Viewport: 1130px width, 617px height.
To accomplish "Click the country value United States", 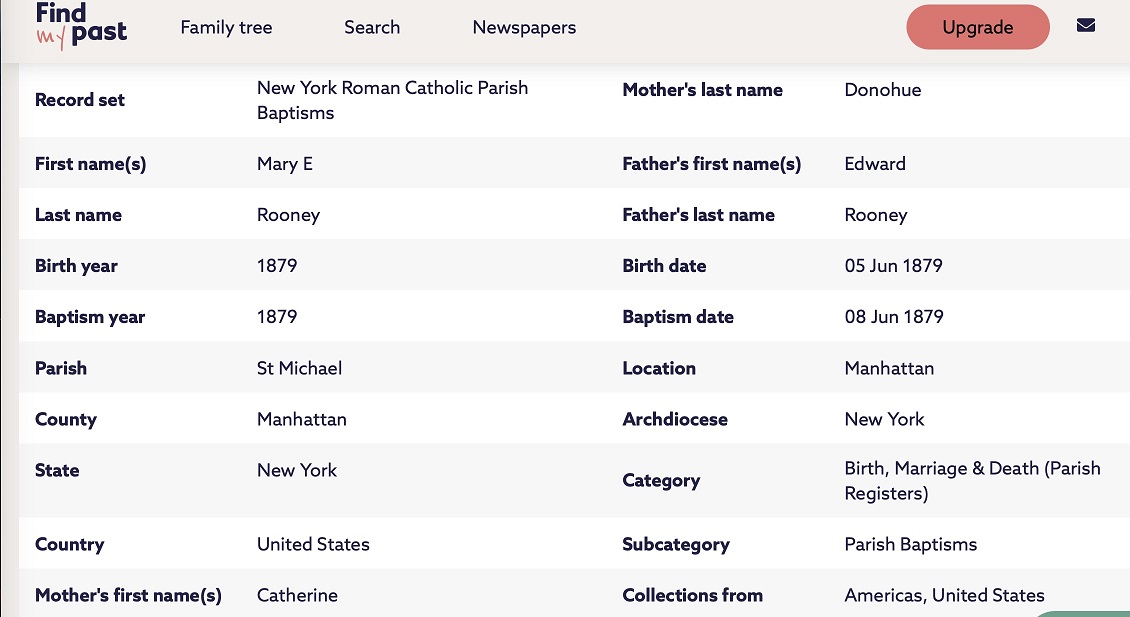I will pos(313,545).
